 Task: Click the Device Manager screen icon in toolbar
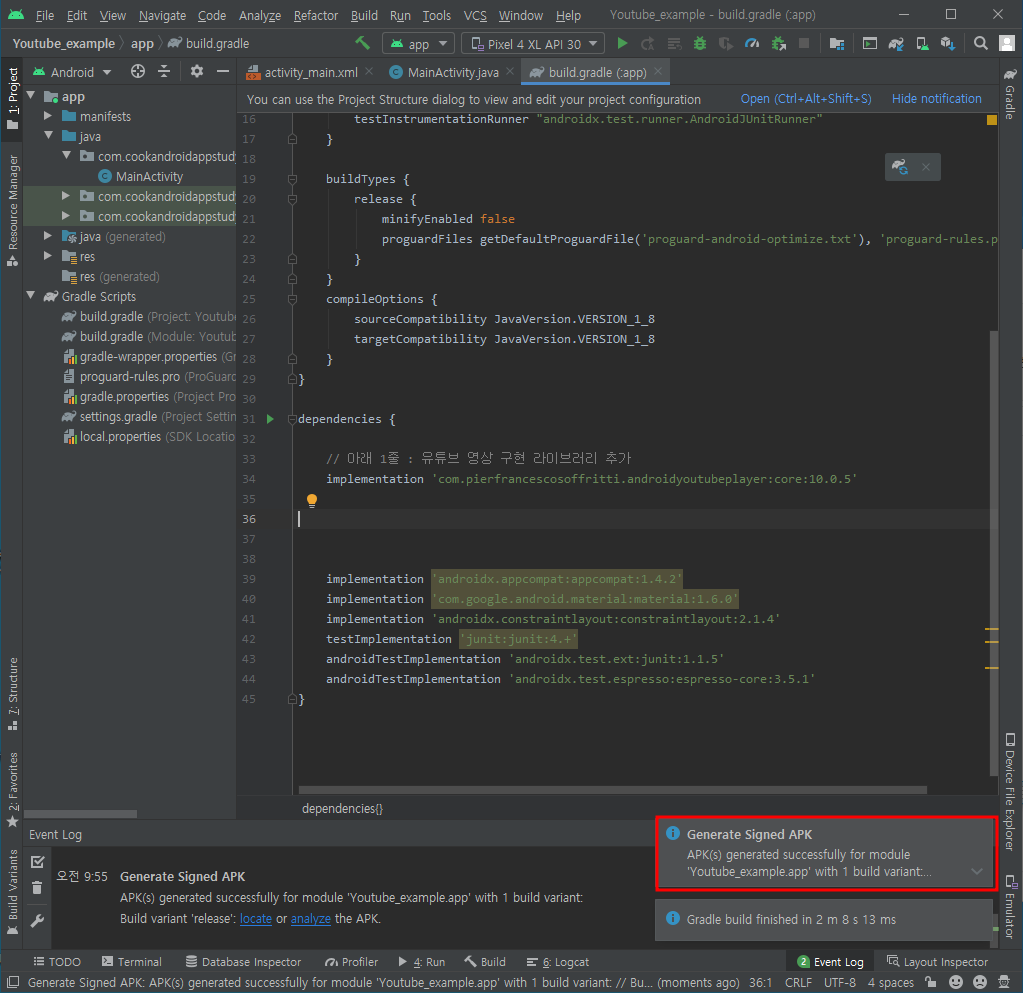coord(870,43)
